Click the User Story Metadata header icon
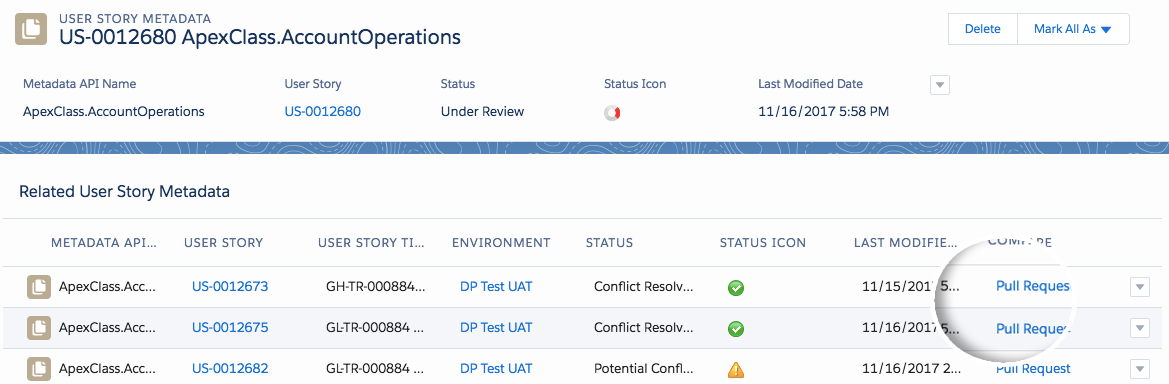 tap(31, 28)
